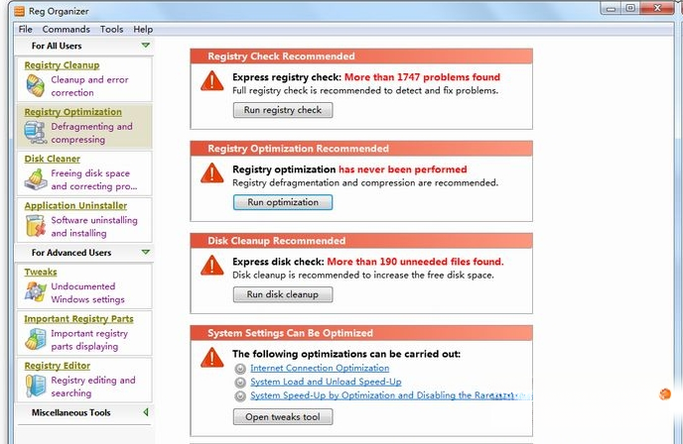The image size is (683, 444).
Task: Open the Registry Editor heading link
Action: tap(57, 366)
